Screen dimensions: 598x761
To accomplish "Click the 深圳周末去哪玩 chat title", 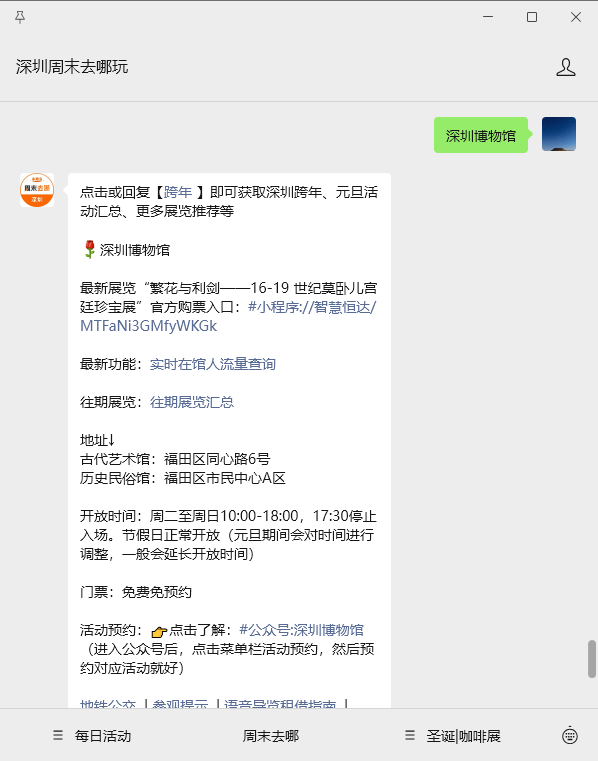I will pos(72,67).
